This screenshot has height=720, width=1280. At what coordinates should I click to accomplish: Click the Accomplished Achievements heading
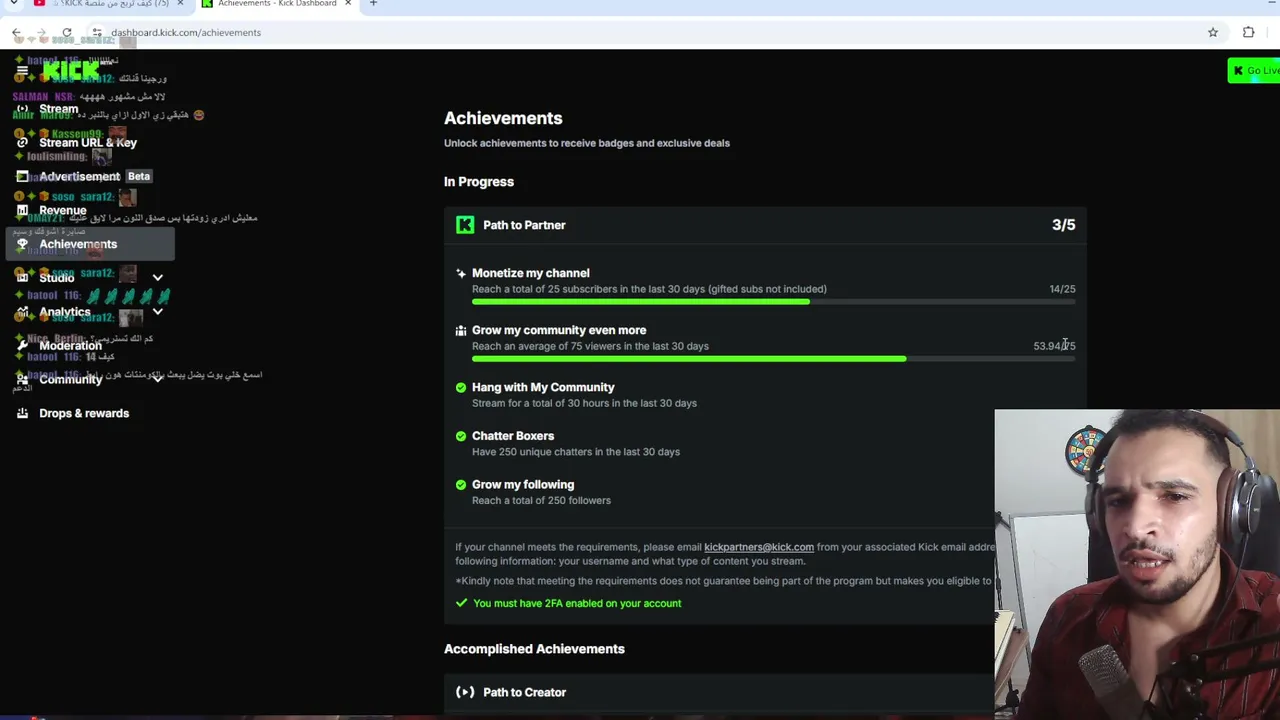tap(534, 649)
